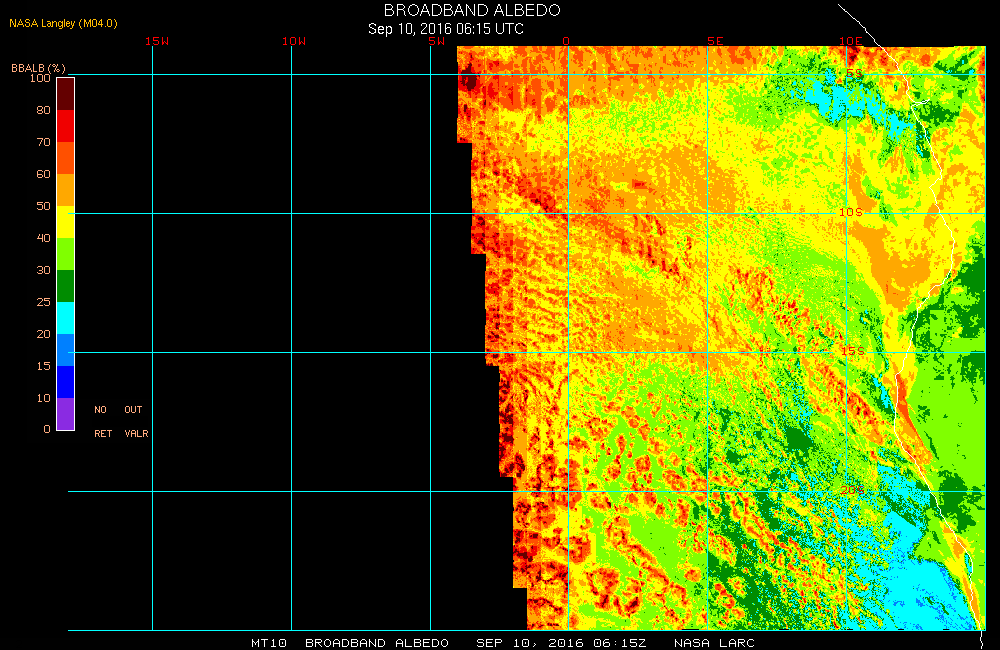Click the dark blue 10-15% legend swatch
The height and width of the screenshot is (650, 1000).
click(x=66, y=381)
